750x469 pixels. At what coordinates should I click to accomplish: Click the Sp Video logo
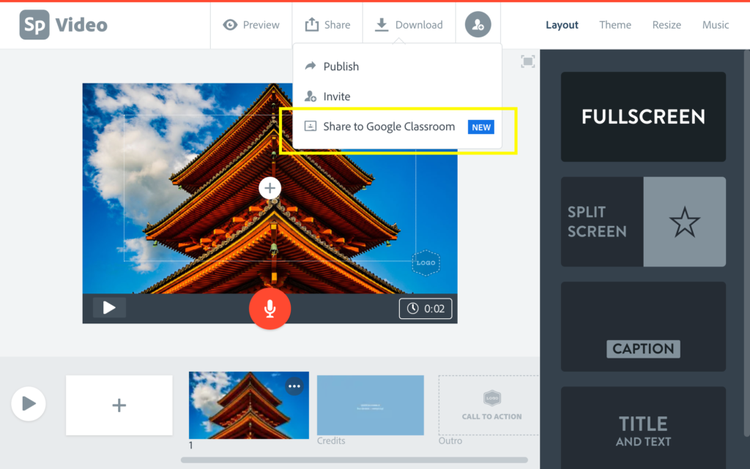63,25
